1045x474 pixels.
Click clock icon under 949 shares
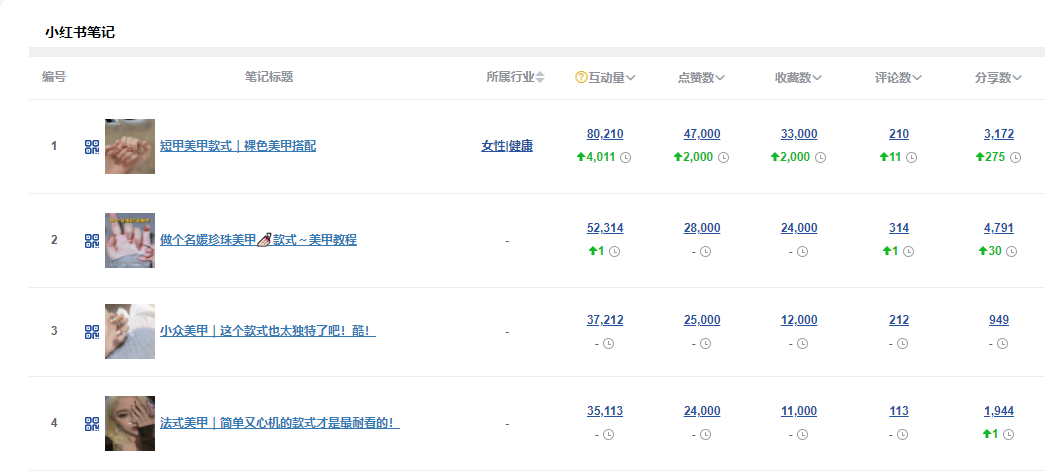[1002, 343]
